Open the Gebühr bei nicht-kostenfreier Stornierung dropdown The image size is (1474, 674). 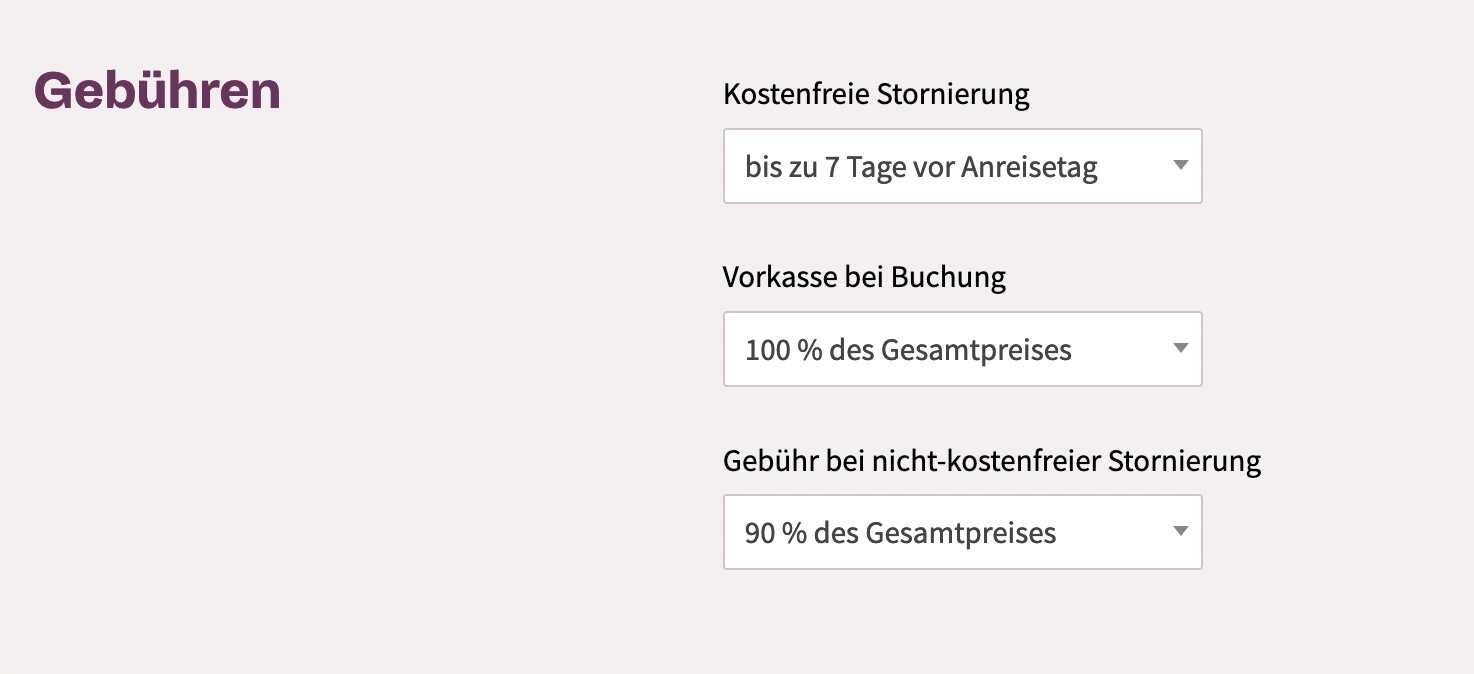click(962, 532)
